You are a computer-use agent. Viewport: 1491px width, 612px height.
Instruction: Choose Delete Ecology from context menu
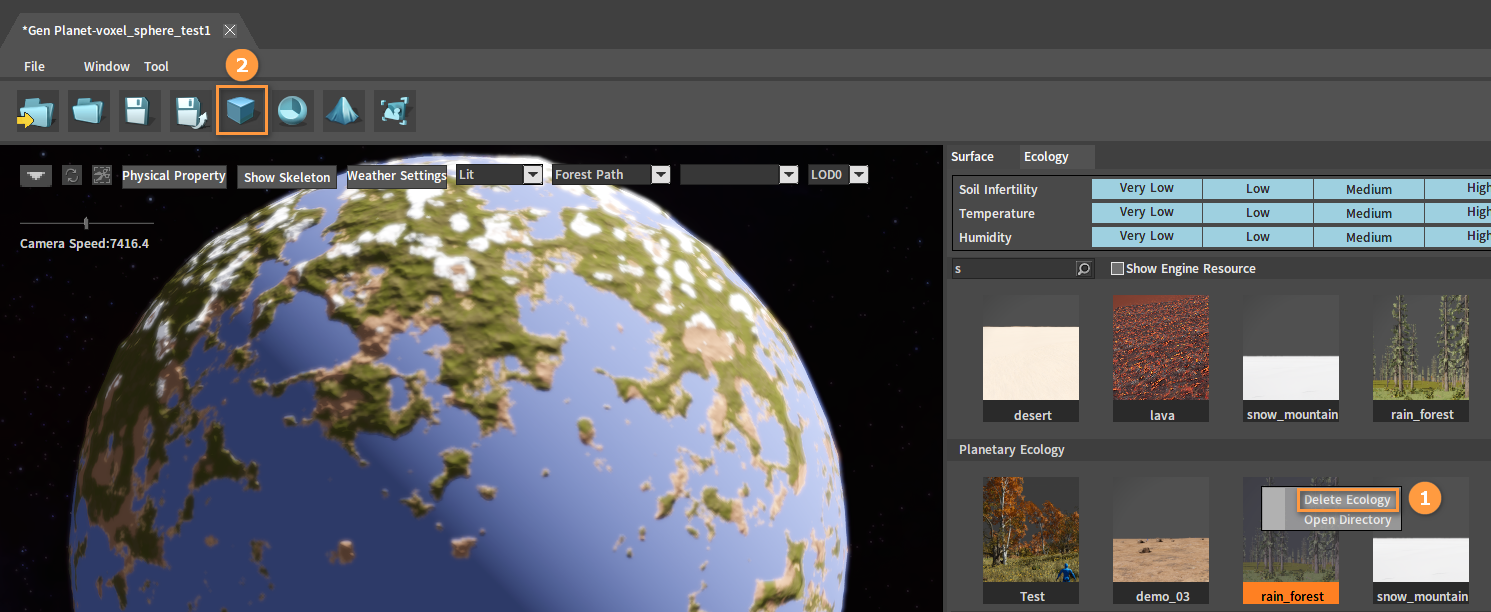[1347, 500]
